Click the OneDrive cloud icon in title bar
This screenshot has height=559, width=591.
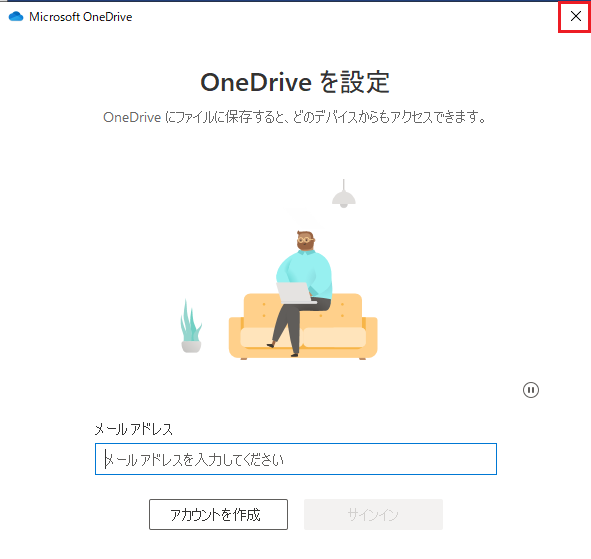(16, 17)
